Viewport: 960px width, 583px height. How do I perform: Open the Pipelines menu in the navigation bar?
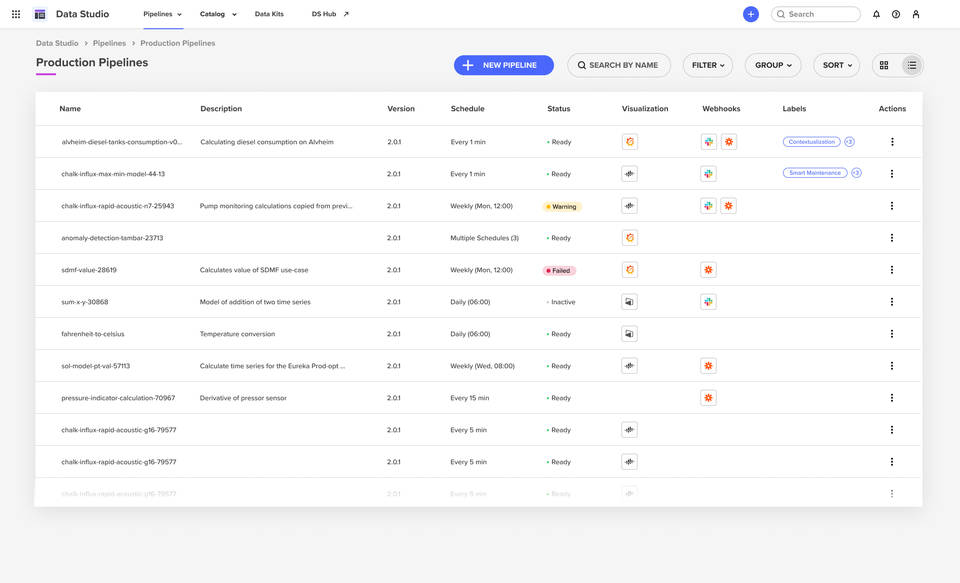click(157, 14)
